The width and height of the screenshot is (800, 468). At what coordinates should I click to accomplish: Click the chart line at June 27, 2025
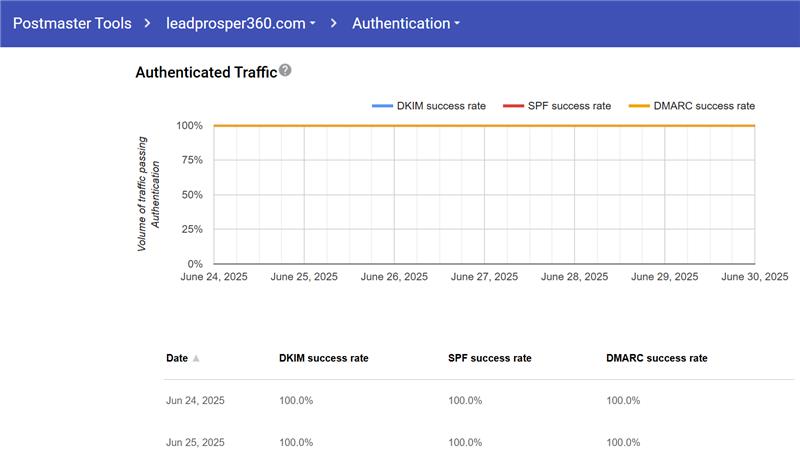(485, 126)
